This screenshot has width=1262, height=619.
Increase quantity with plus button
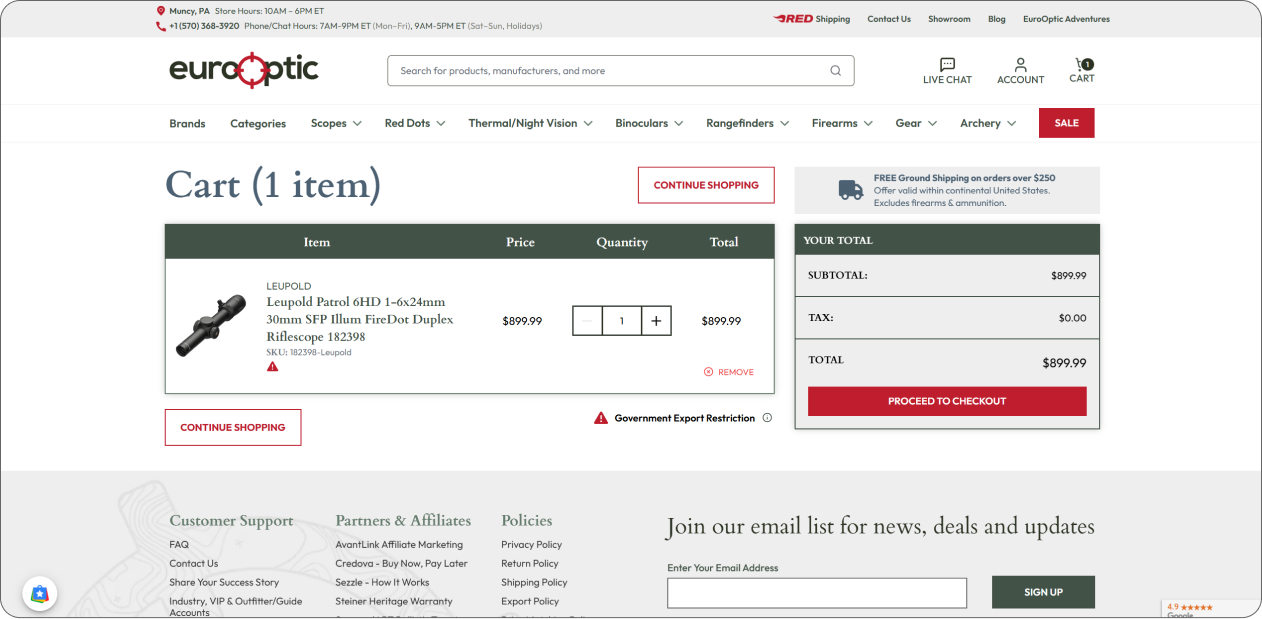[x=656, y=321]
